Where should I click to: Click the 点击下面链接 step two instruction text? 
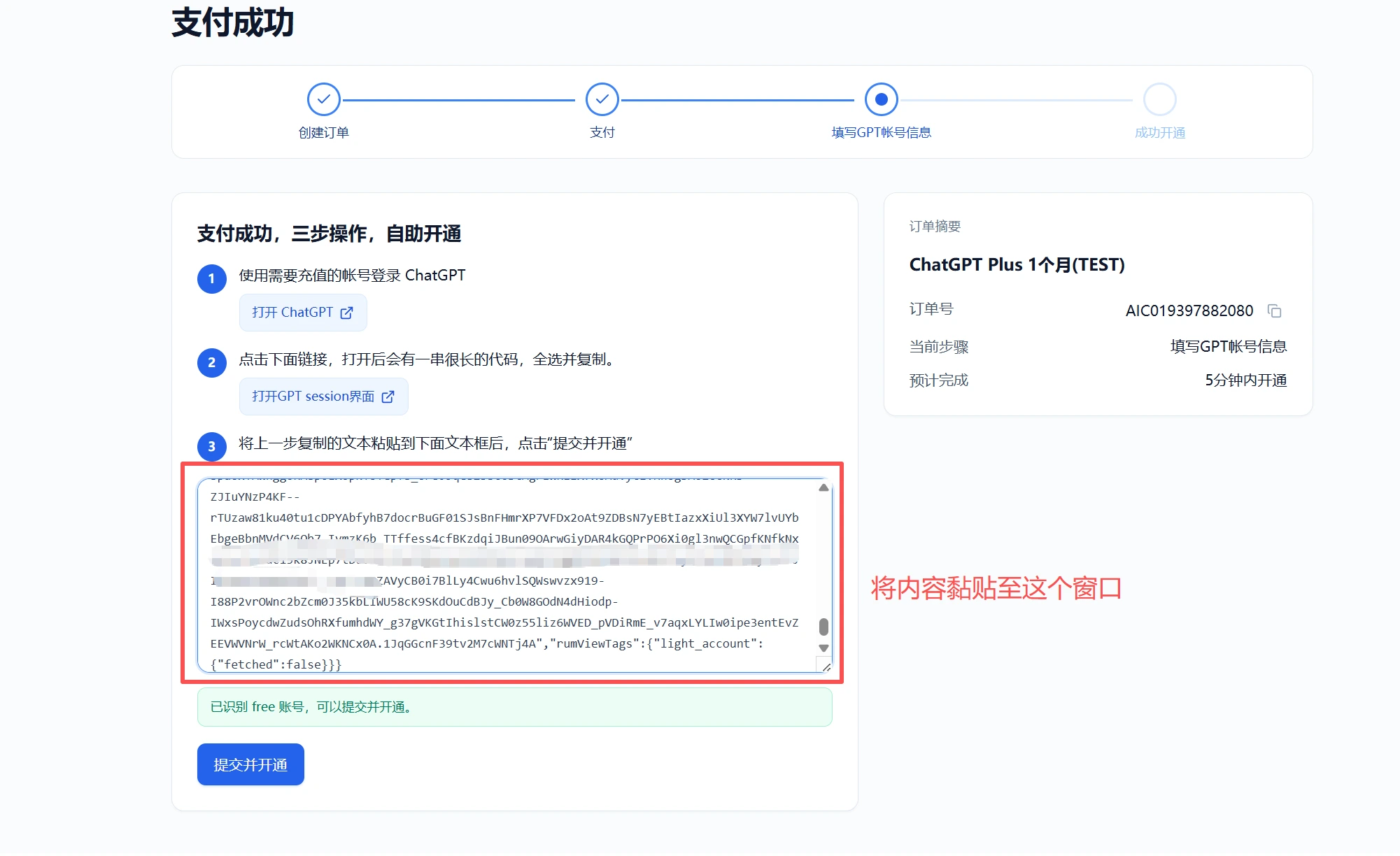point(430,359)
